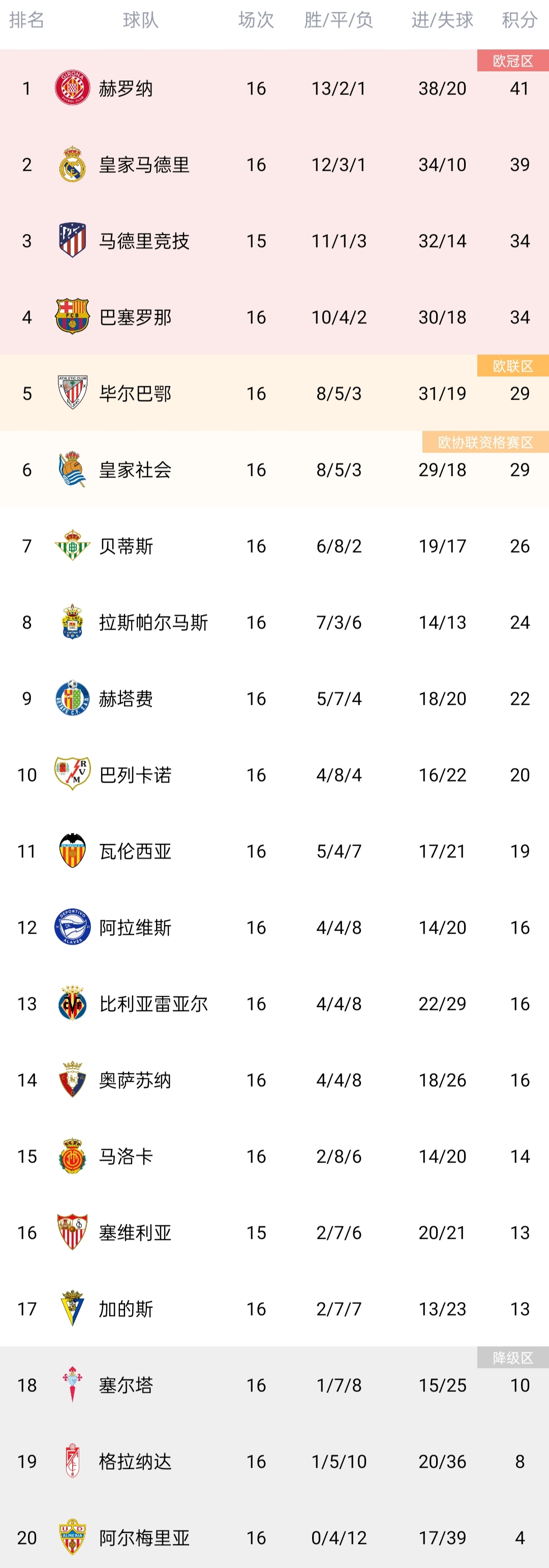Open the Real Sociedad crest icon
The image size is (549, 1568).
(x=72, y=469)
